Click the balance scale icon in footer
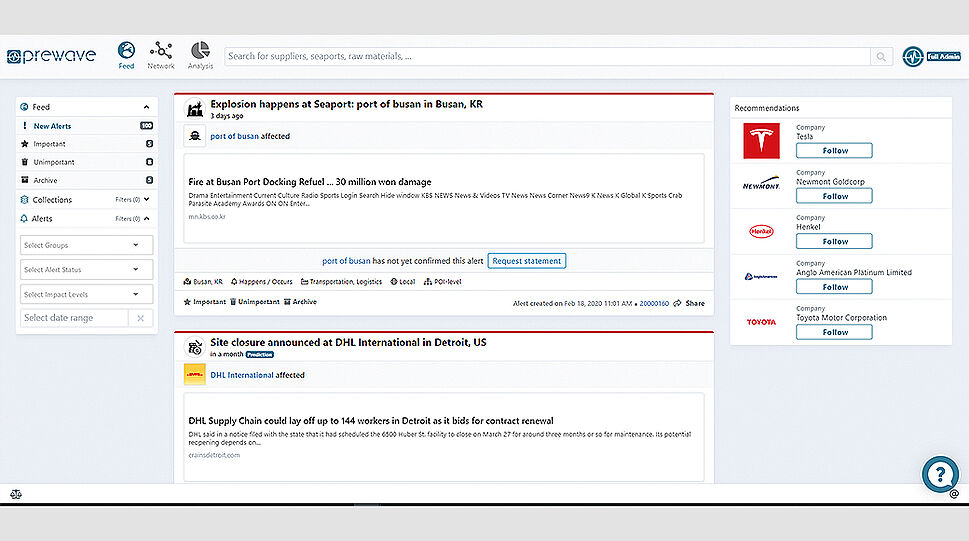Image resolution: width=969 pixels, height=541 pixels. click(x=16, y=494)
